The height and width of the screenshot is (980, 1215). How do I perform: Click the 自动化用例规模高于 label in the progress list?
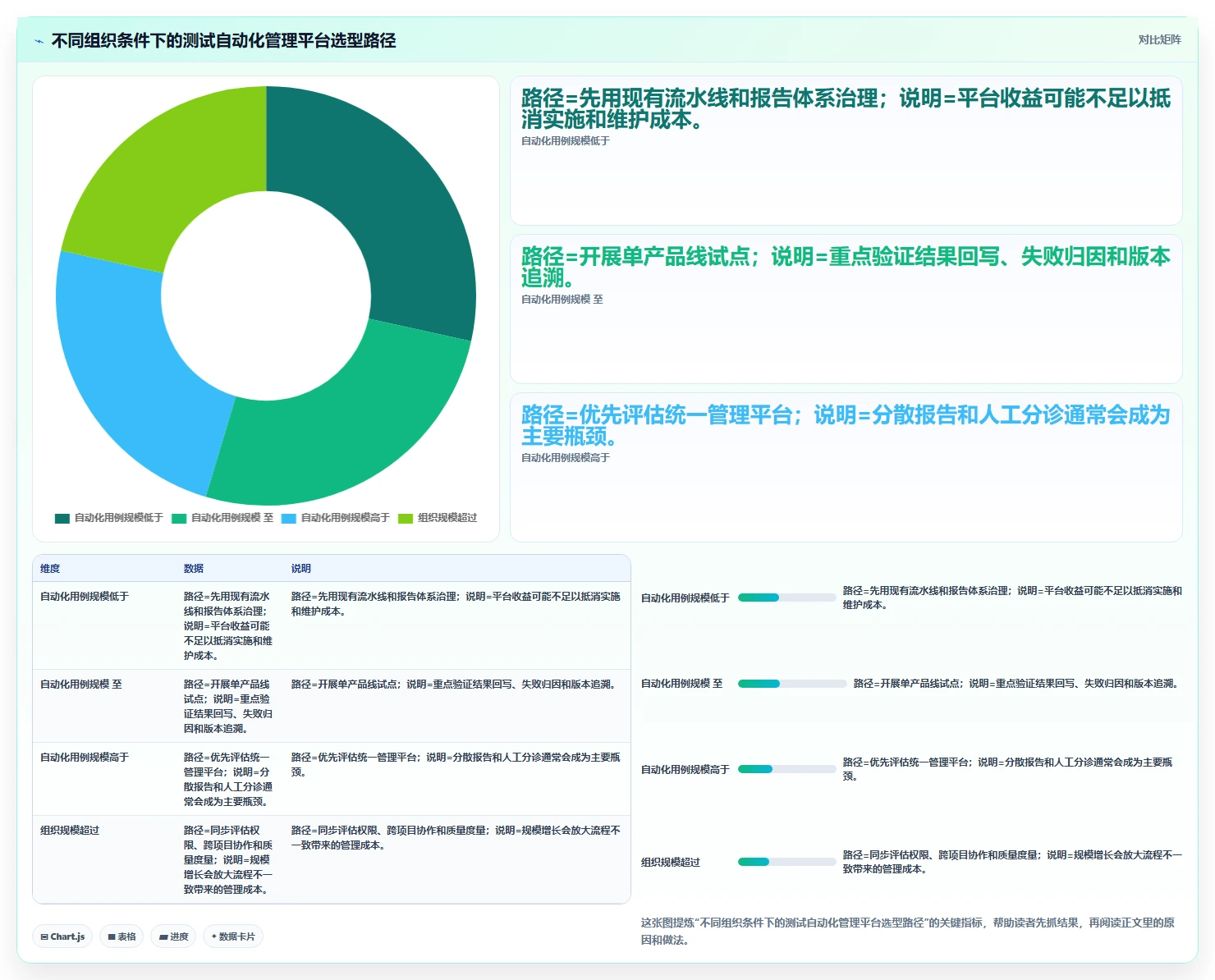tap(685, 769)
